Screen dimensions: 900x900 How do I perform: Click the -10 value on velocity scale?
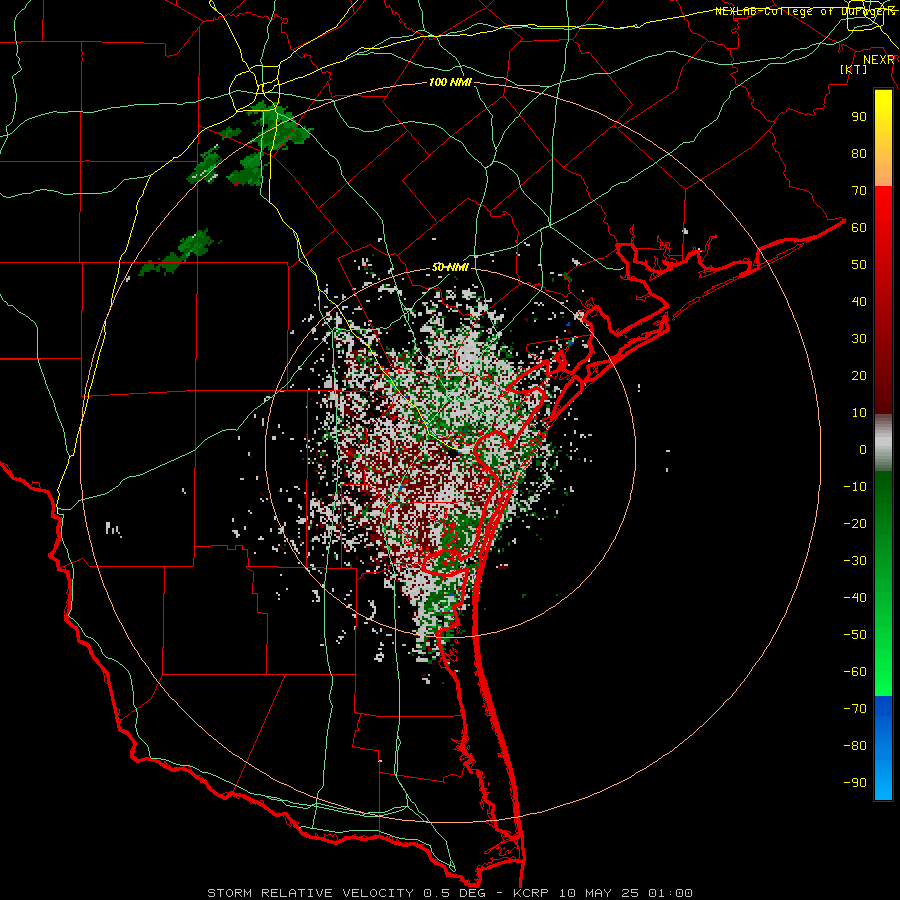(x=855, y=487)
